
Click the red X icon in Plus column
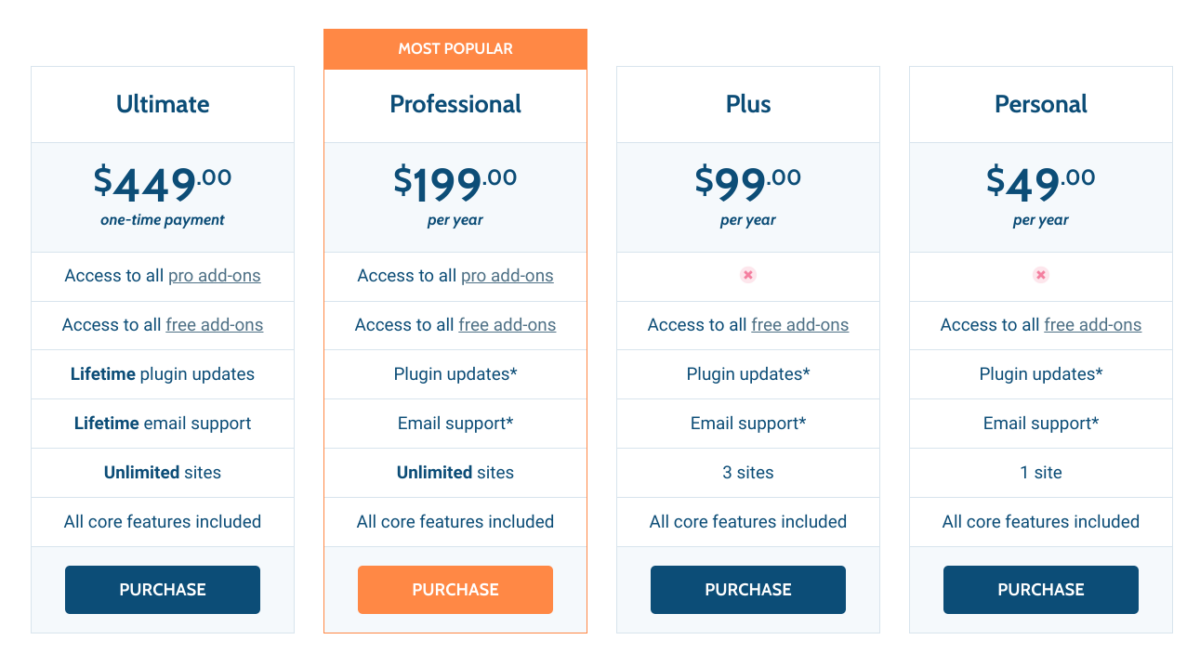pos(748,275)
